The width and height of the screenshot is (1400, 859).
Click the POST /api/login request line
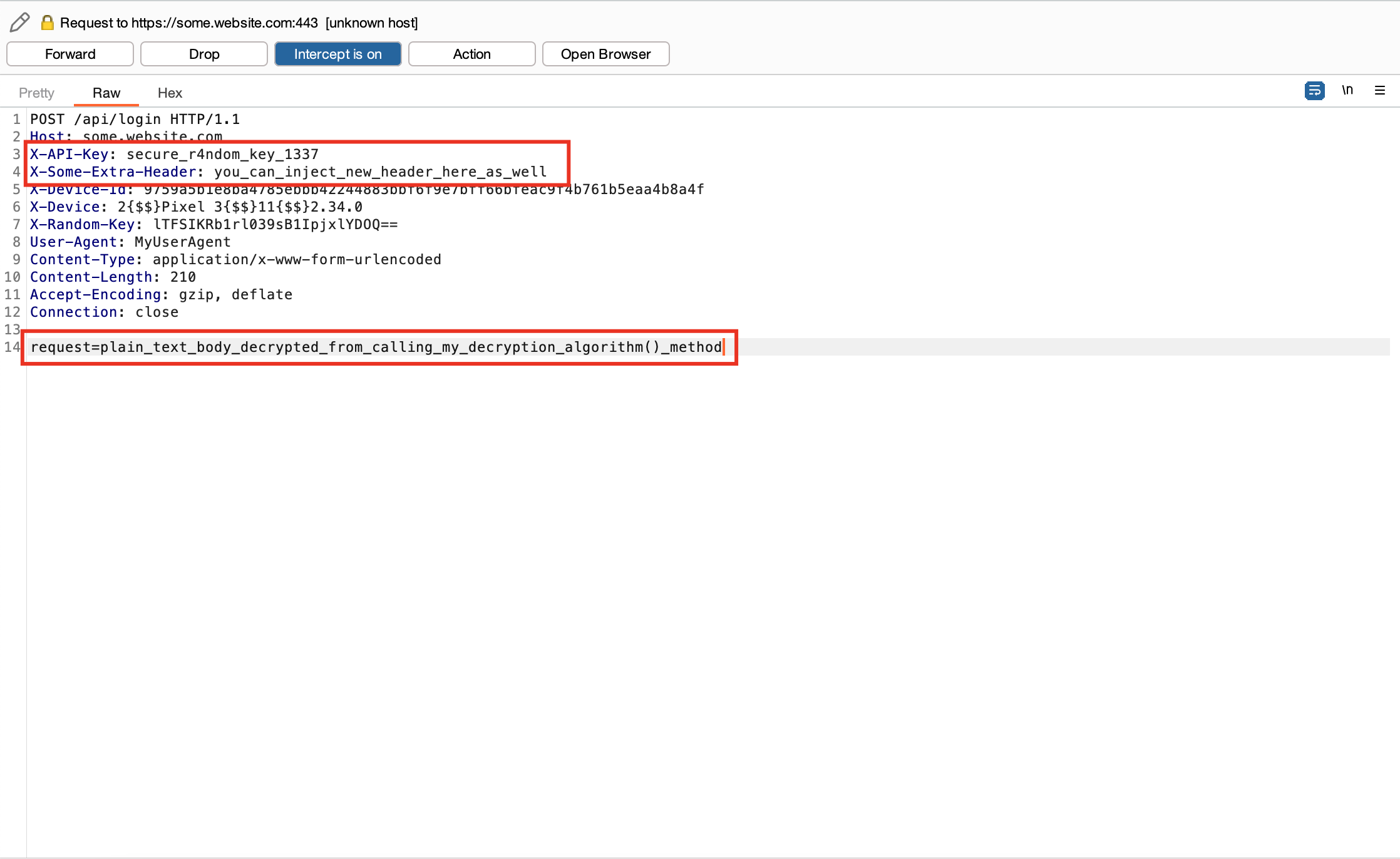135,119
